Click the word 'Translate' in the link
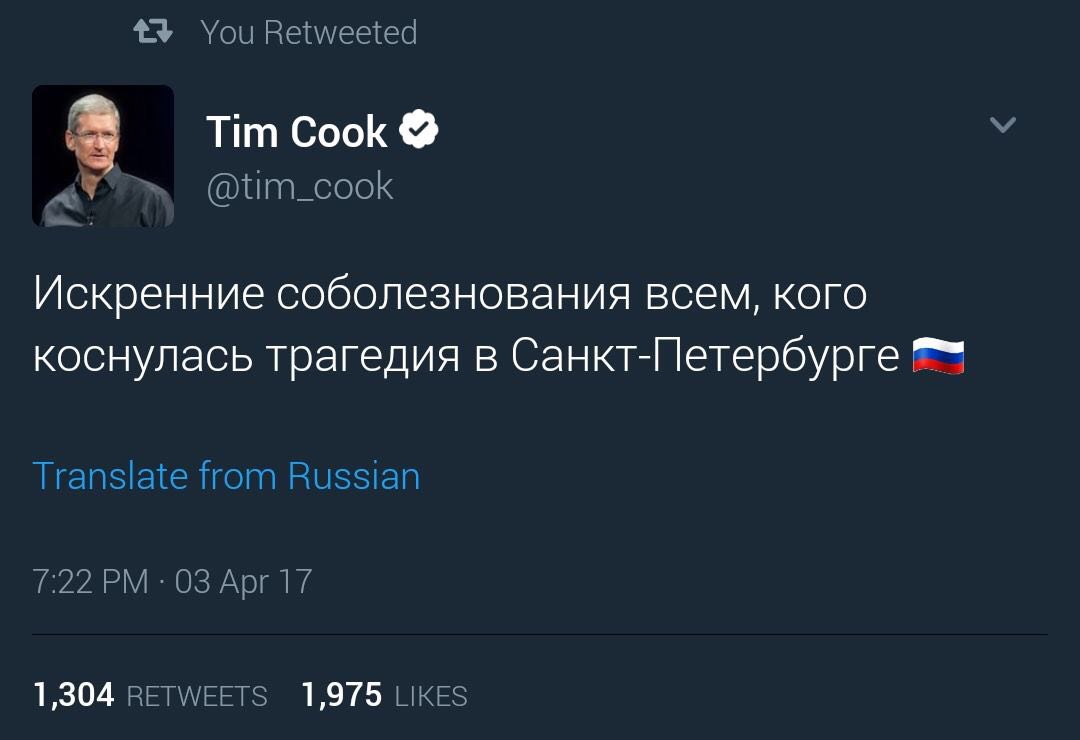 point(110,476)
